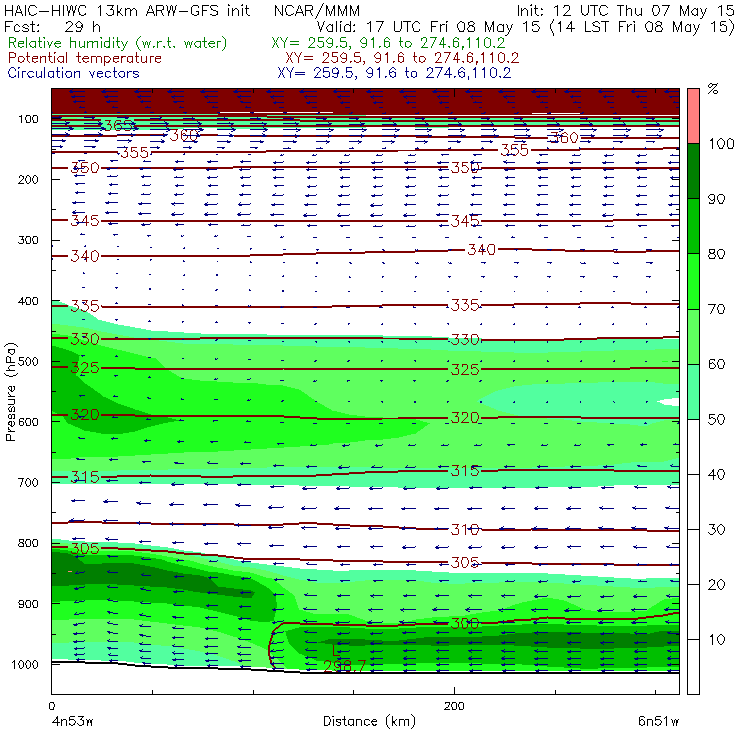740x740 pixels.
Task: Click the '200' tick on the distance axis
Action: [454, 706]
